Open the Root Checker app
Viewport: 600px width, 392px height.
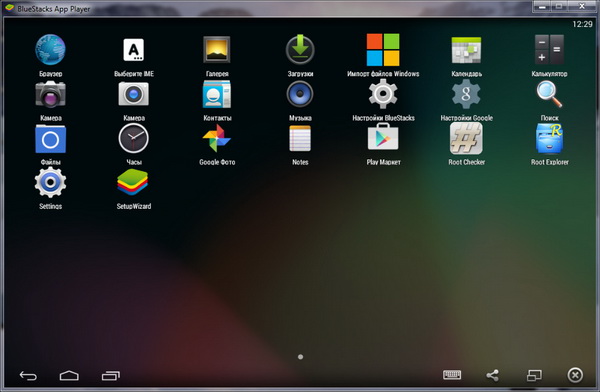[466, 138]
